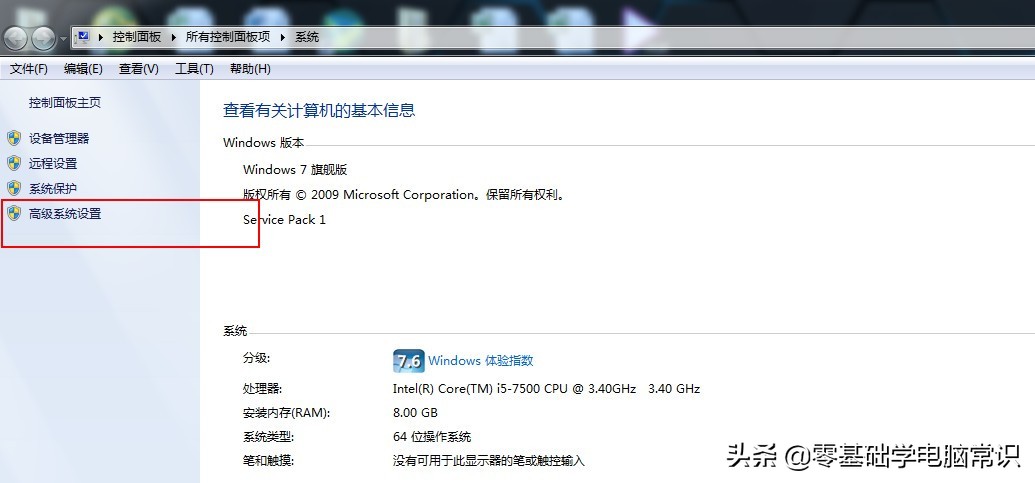Open 设备管理器 link
This screenshot has width=1035, height=483.
[x=59, y=139]
